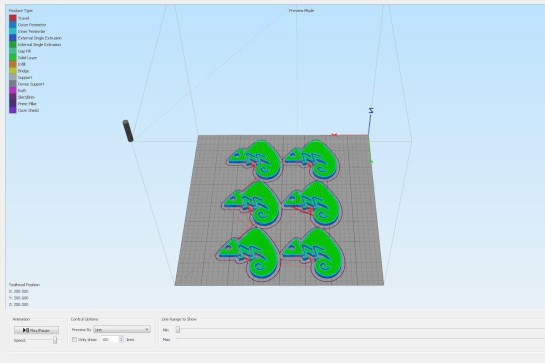Click the orange Infill color swatch
The height and width of the screenshot is (363, 545).
pyautogui.click(x=13, y=64)
